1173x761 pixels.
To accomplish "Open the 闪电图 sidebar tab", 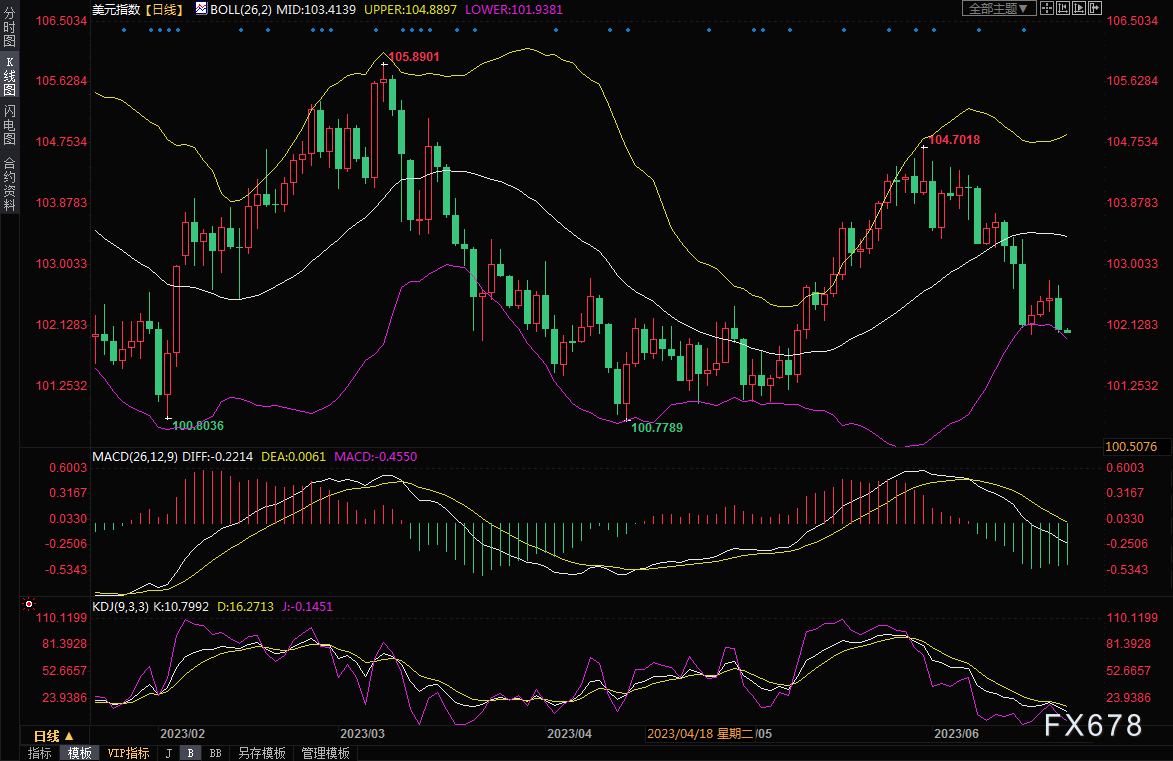I will click(9, 125).
